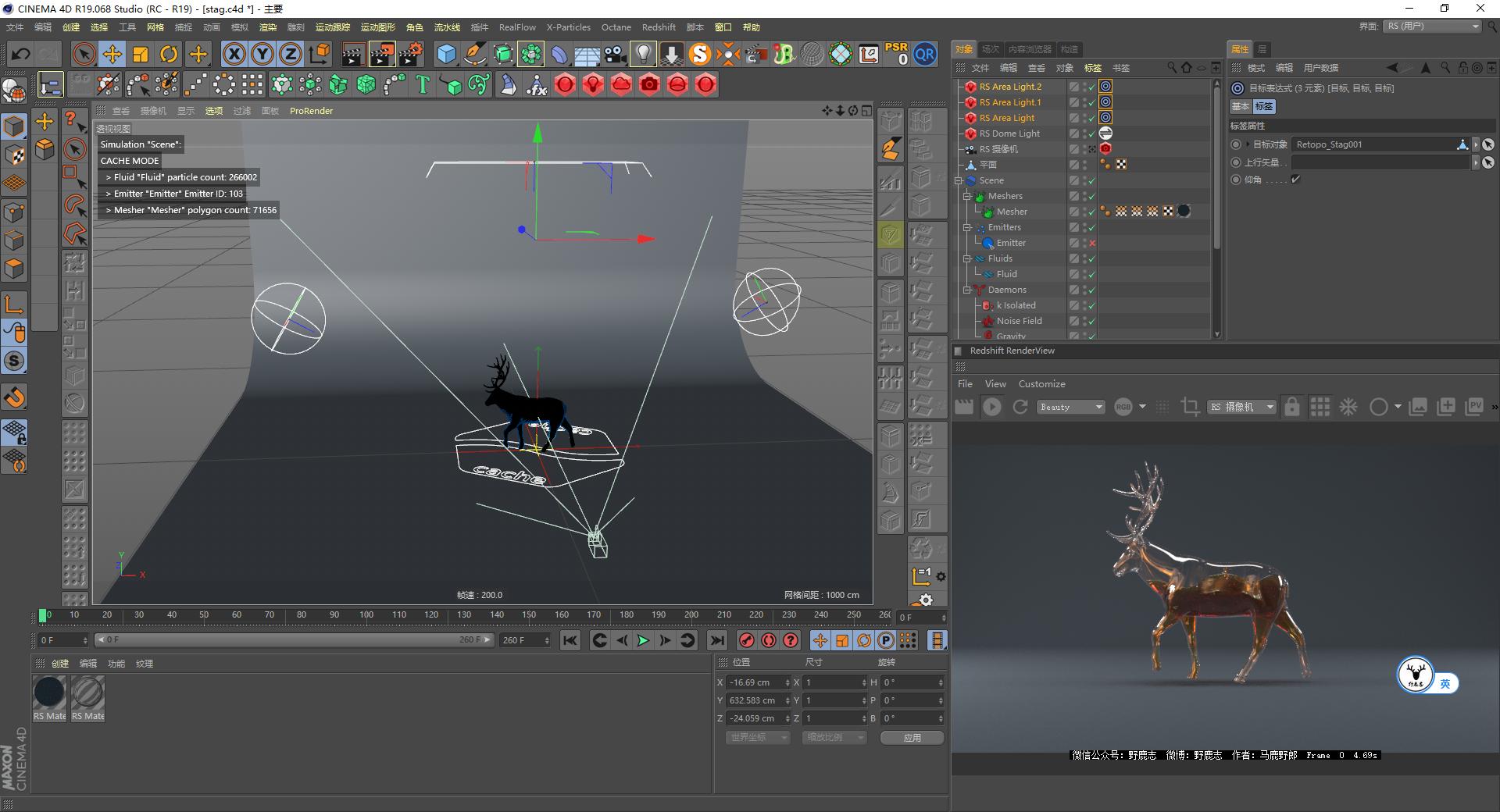Viewport: 1500px width, 812px height.
Task: Click the snapshot lock icon in RenderView
Action: 1293,407
